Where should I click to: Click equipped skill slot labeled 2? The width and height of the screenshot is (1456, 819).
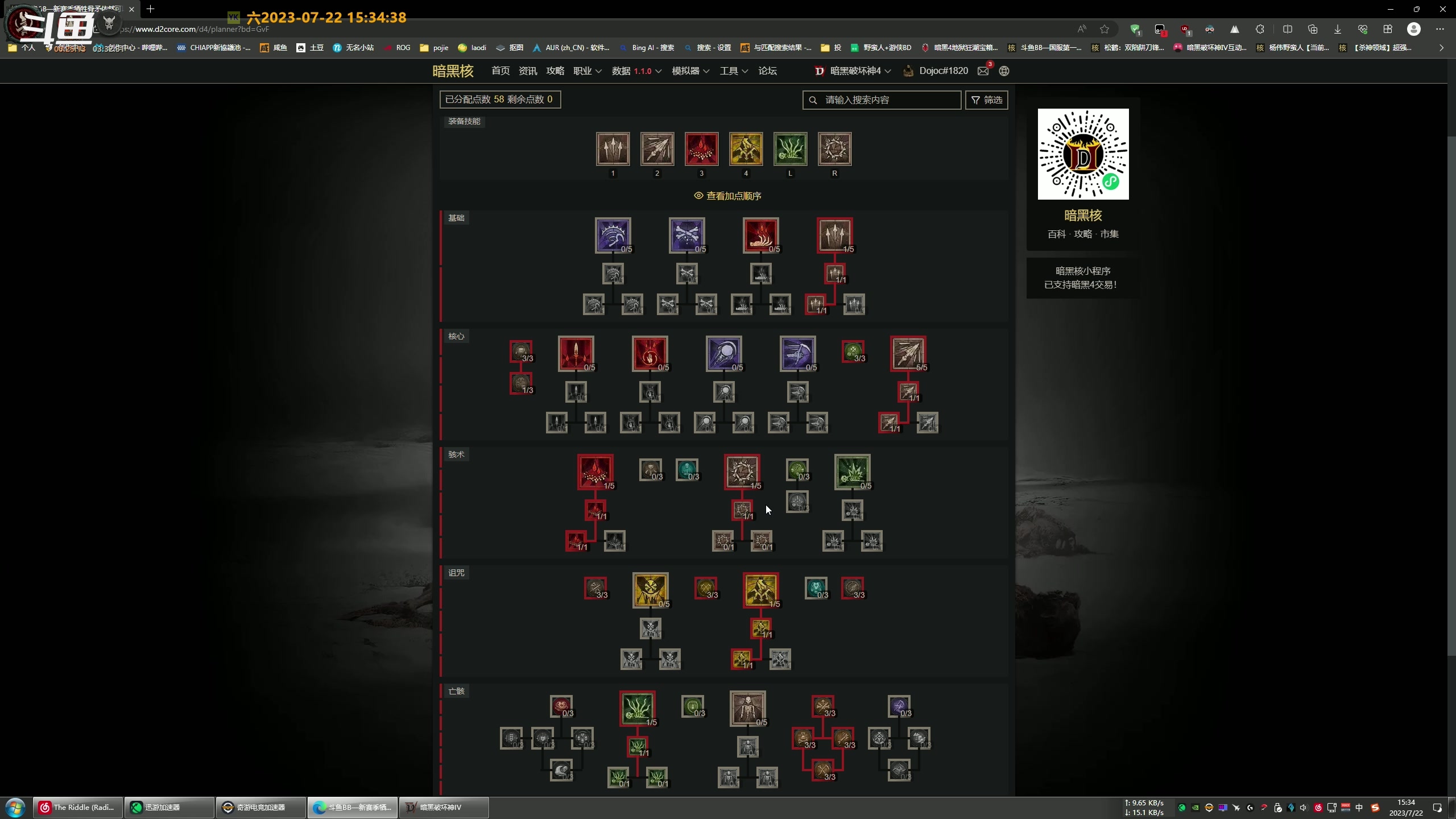point(657,149)
